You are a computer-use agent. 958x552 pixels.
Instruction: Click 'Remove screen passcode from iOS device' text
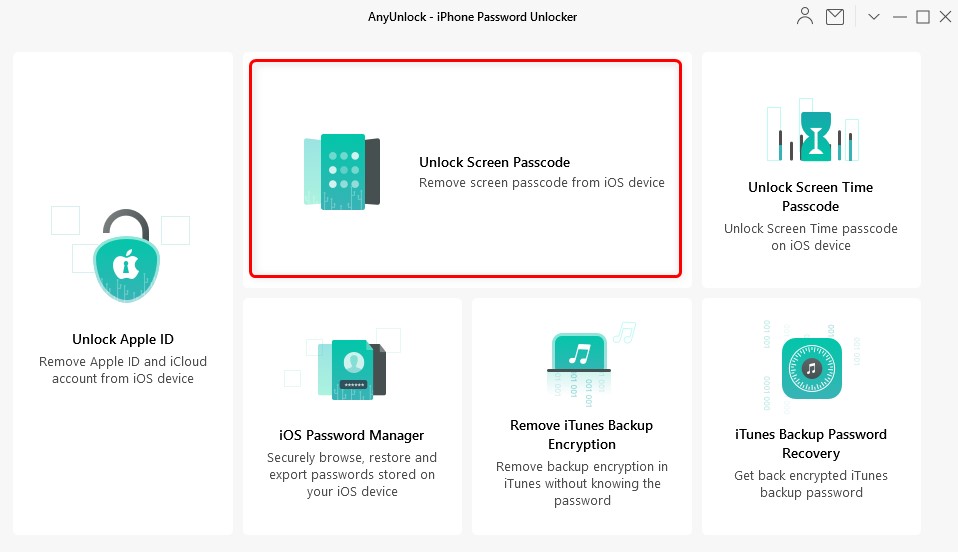(x=541, y=183)
